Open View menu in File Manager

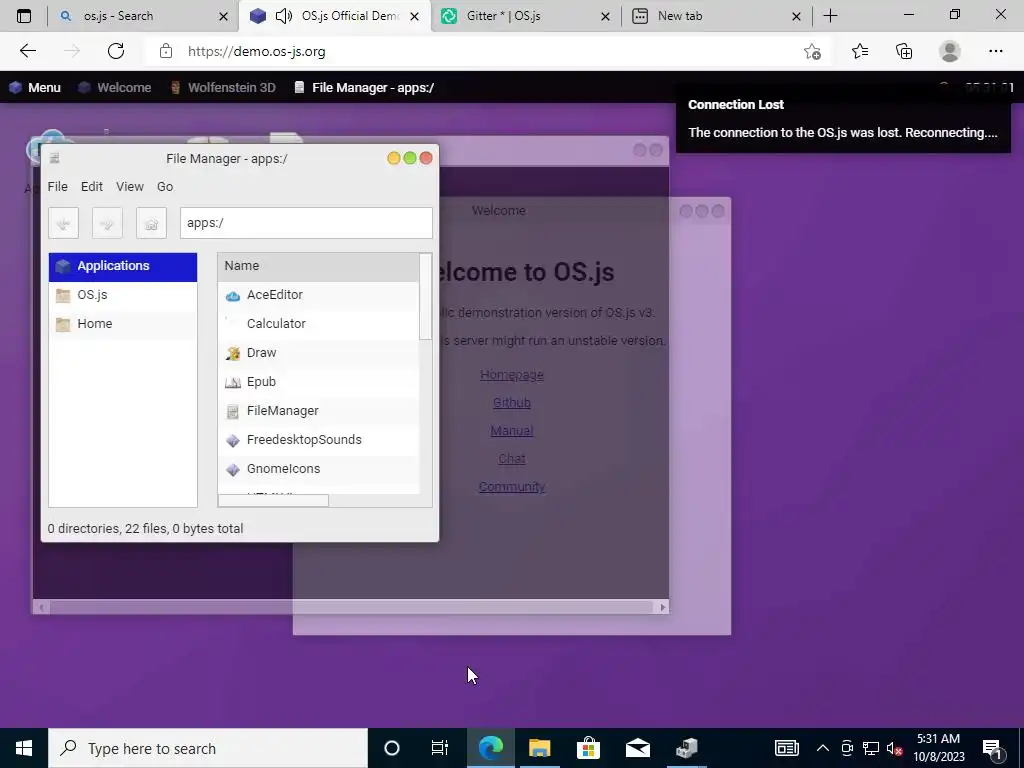click(130, 187)
